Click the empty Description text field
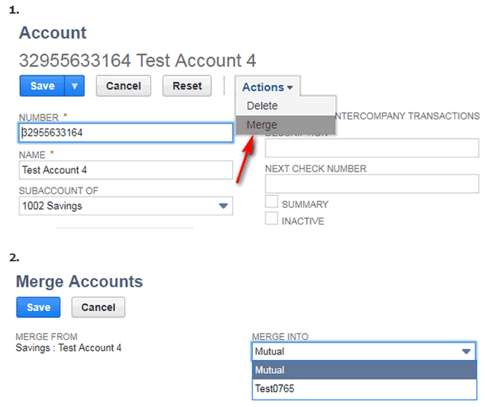The height and width of the screenshot is (407, 485). pyautogui.click(x=372, y=148)
